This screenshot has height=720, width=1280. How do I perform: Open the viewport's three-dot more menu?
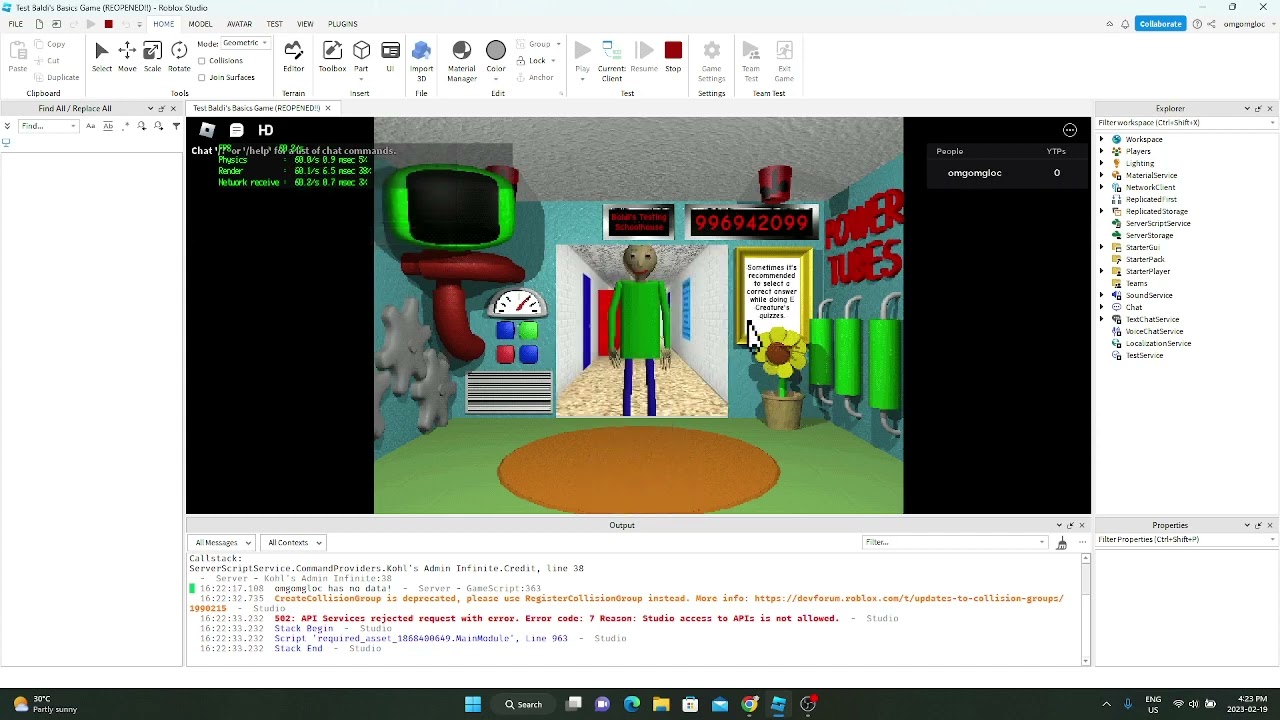pyautogui.click(x=1070, y=130)
